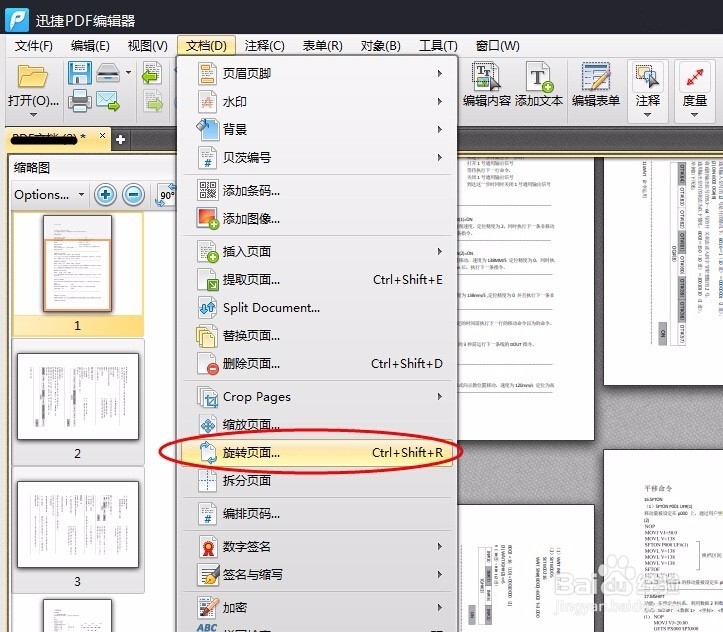
Task: Click the Save floppy disk icon
Action: click(x=79, y=73)
